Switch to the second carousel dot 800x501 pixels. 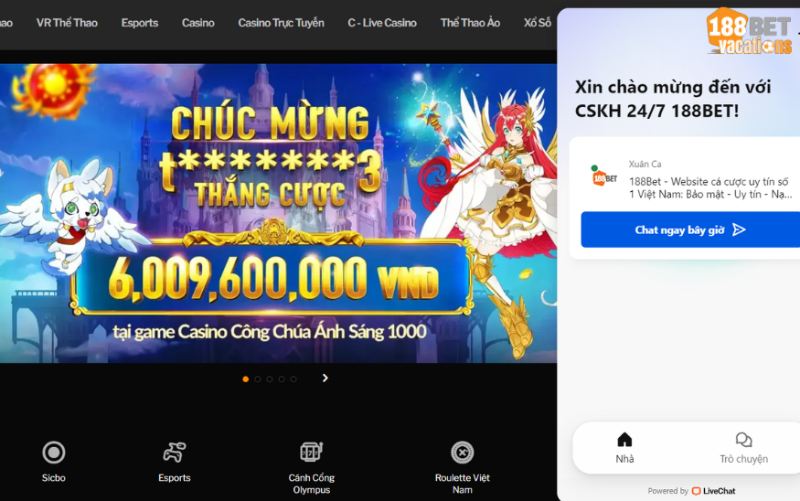pos(258,379)
